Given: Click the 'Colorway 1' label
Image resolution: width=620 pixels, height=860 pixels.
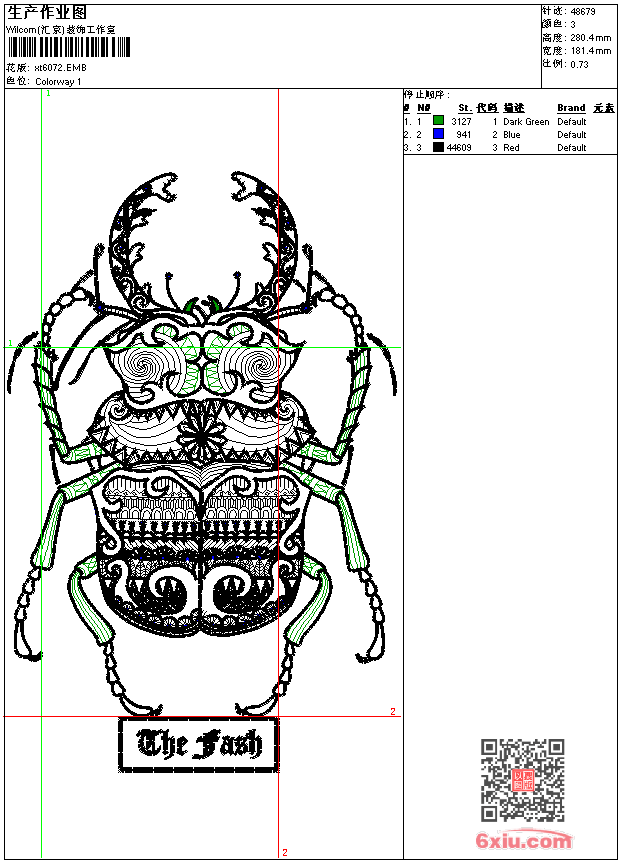Looking at the screenshot, I should 59,82.
